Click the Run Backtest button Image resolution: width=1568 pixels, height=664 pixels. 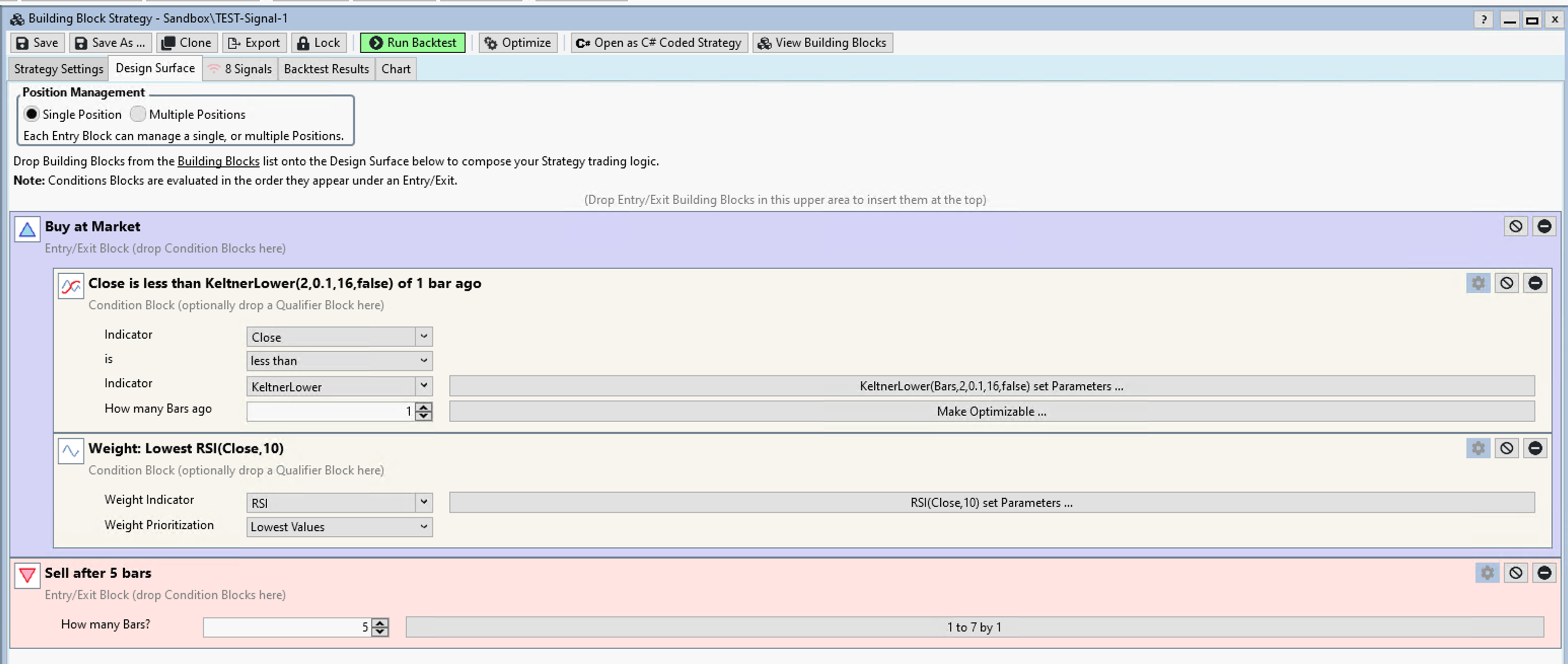(413, 43)
